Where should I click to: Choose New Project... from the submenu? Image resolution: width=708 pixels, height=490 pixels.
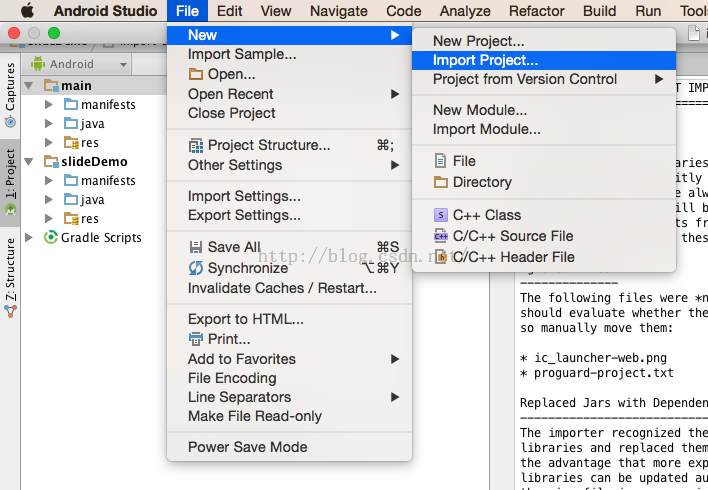point(544,41)
